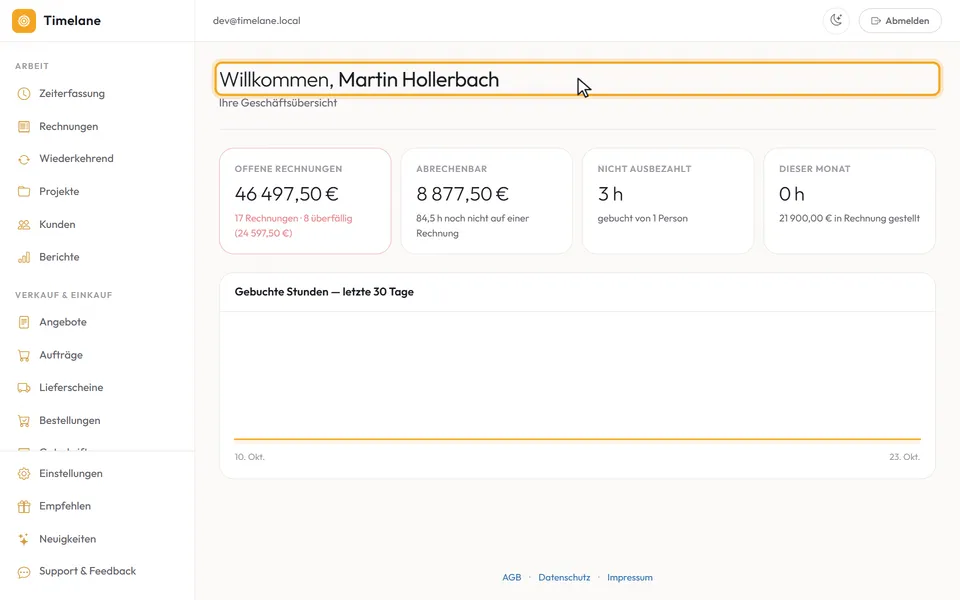The image size is (960, 600).
Task: Click the 21 900,00 € in Rechnung gestellt text
Action: point(849,219)
